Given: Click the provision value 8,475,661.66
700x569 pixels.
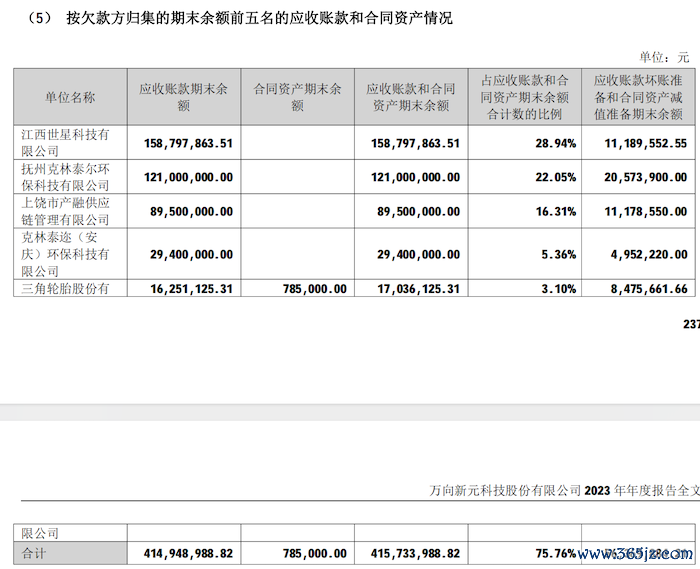Looking at the screenshot, I should [649, 289].
